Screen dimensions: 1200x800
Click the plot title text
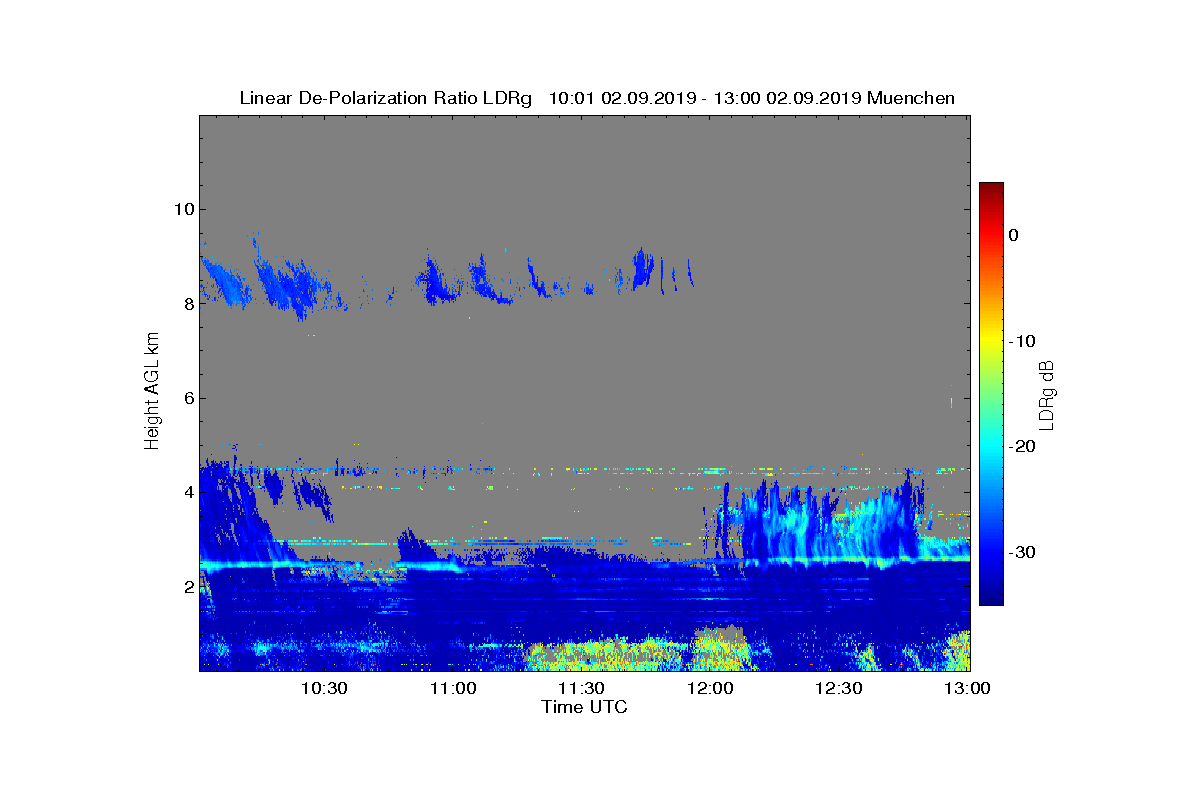(x=597, y=98)
